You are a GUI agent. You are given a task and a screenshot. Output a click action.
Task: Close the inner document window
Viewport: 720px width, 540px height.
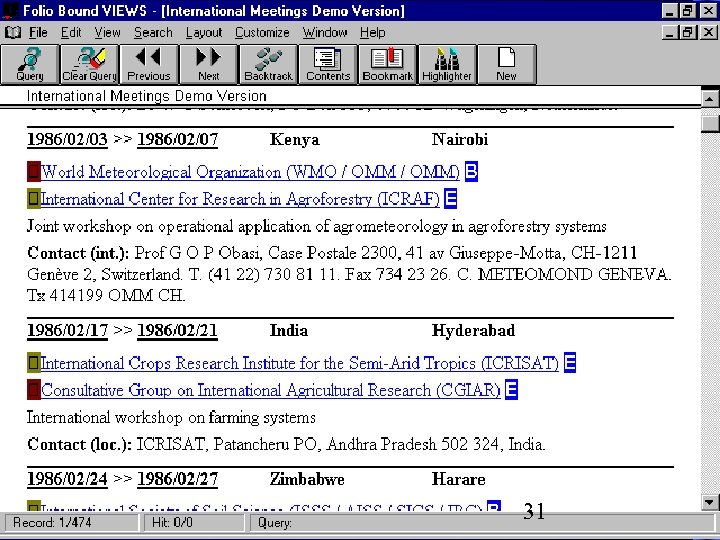[x=708, y=32]
